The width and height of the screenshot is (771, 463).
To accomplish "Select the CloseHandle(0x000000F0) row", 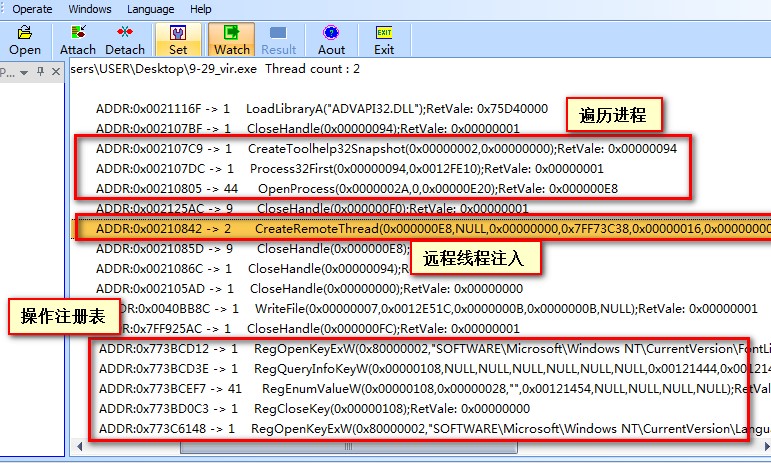I will click(312, 209).
